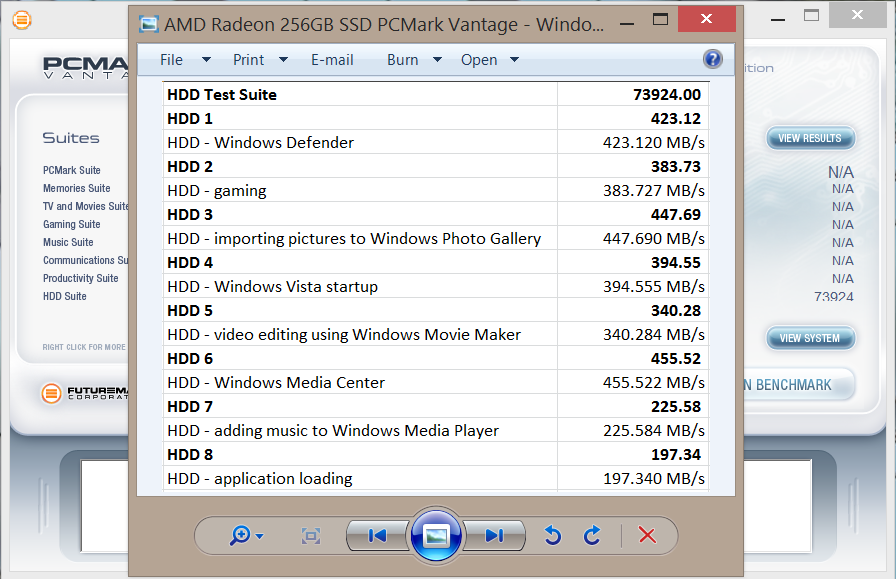Open the magnifier zoom control
The height and width of the screenshot is (579, 896).
tap(245, 536)
